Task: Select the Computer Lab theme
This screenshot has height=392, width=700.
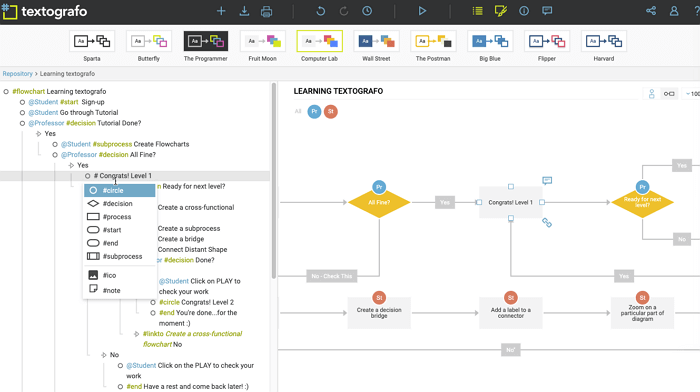Action: pos(319,46)
